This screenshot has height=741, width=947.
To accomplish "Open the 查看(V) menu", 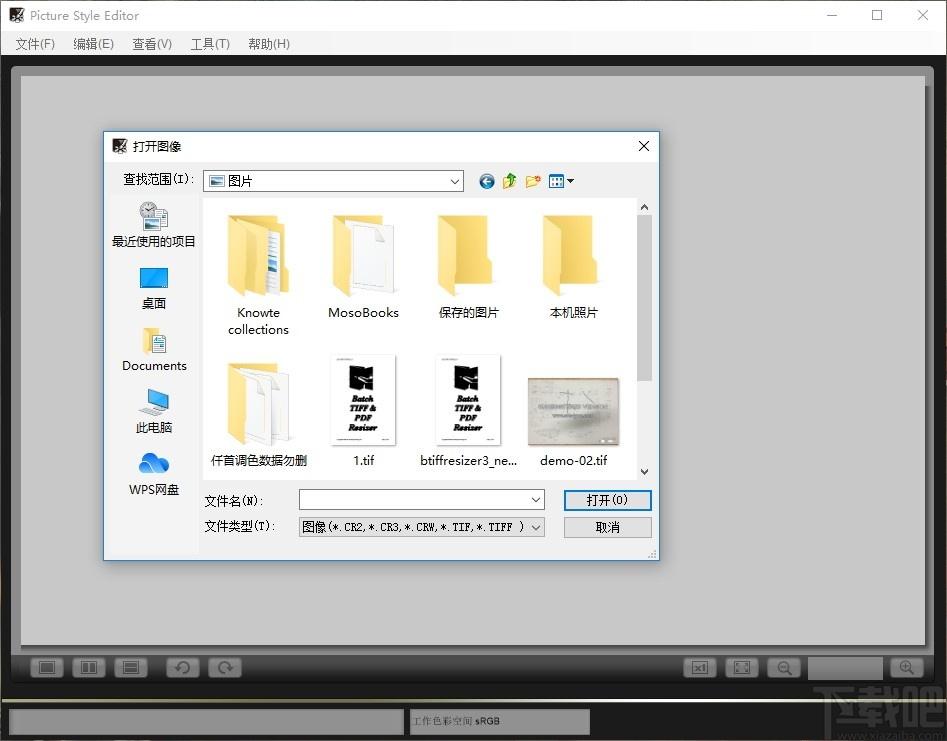I will tap(152, 44).
